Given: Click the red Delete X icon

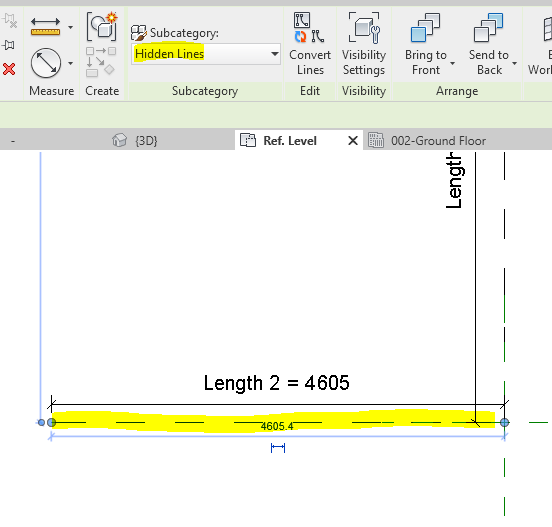Looking at the screenshot, I should coord(9,69).
